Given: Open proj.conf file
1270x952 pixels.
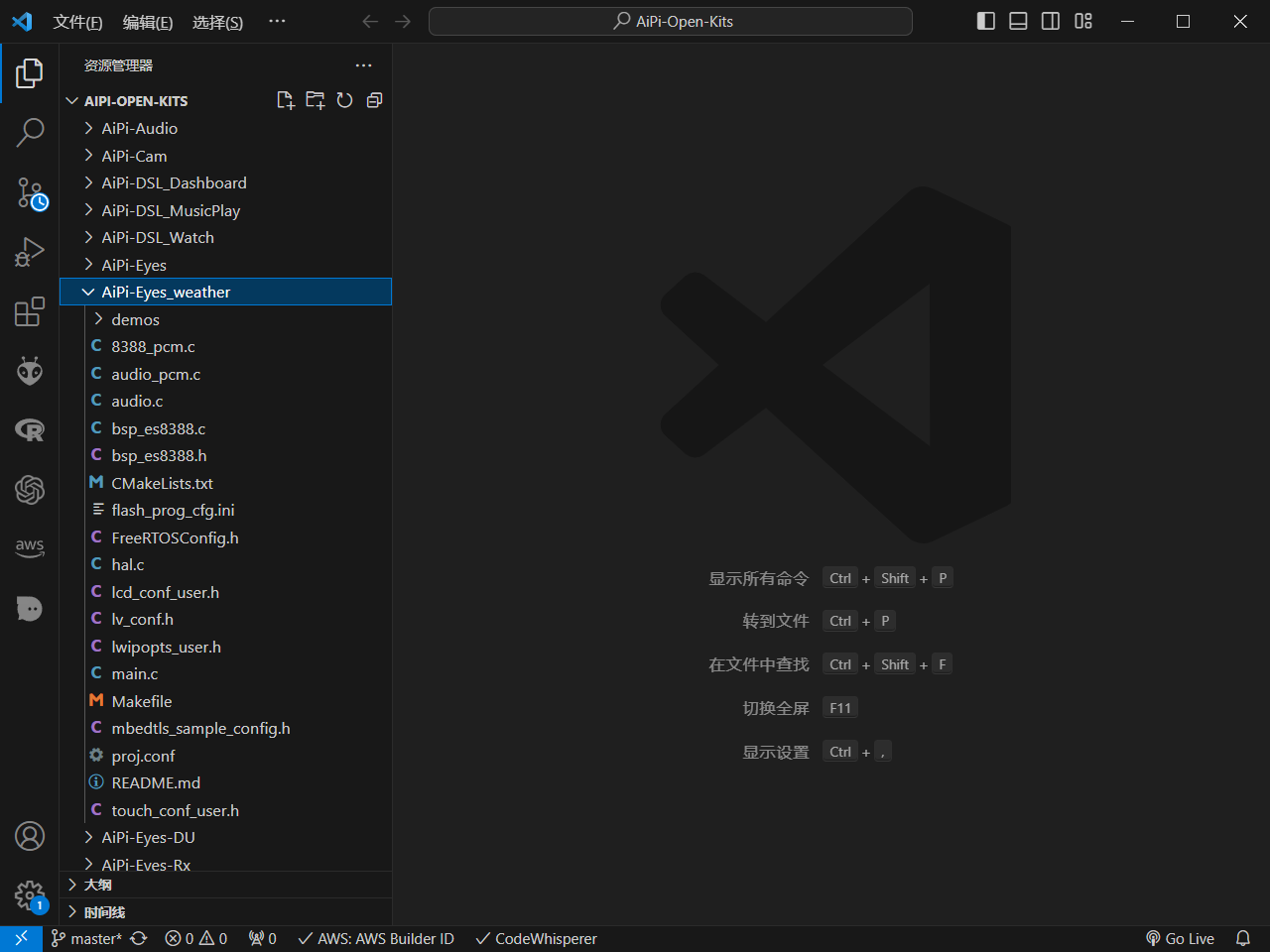Looking at the screenshot, I should click(226, 756).
